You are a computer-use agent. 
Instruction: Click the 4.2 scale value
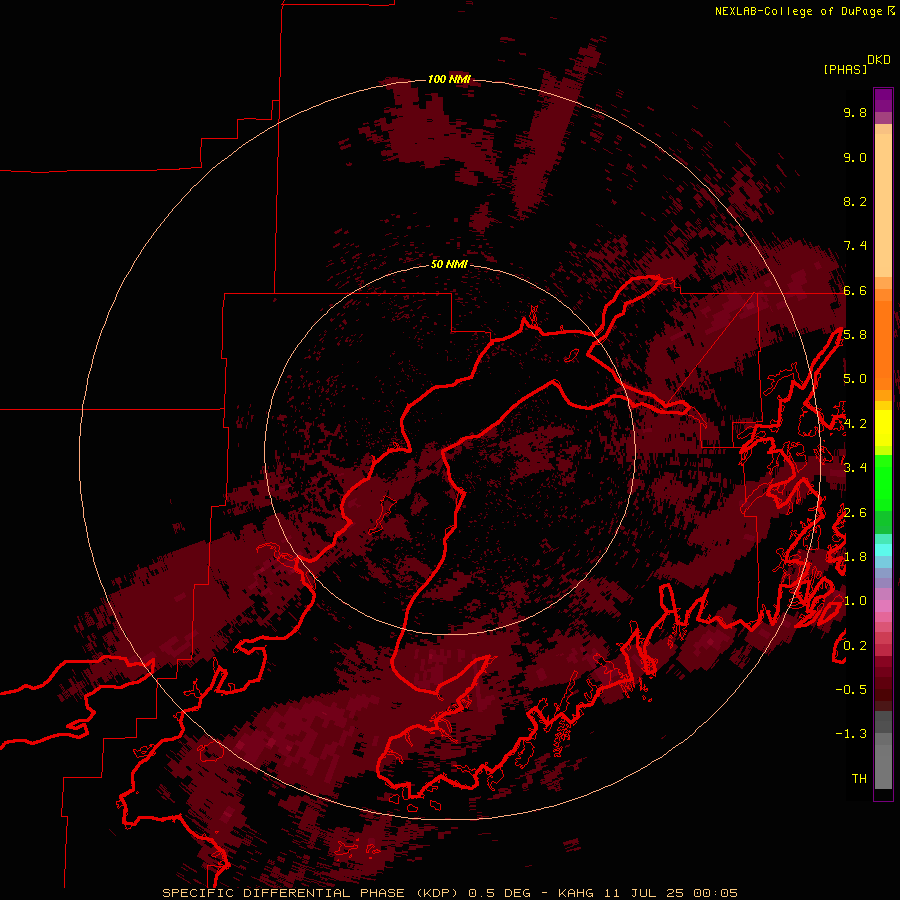tap(855, 424)
